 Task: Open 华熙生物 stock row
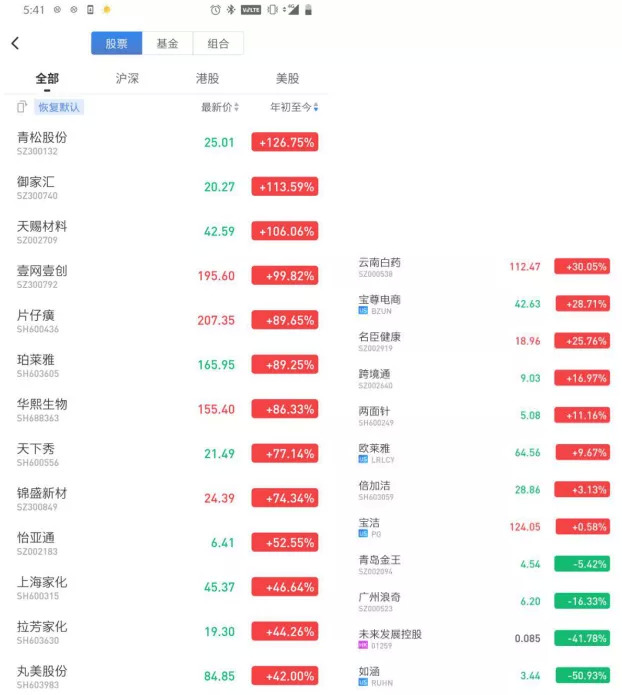click(x=166, y=409)
